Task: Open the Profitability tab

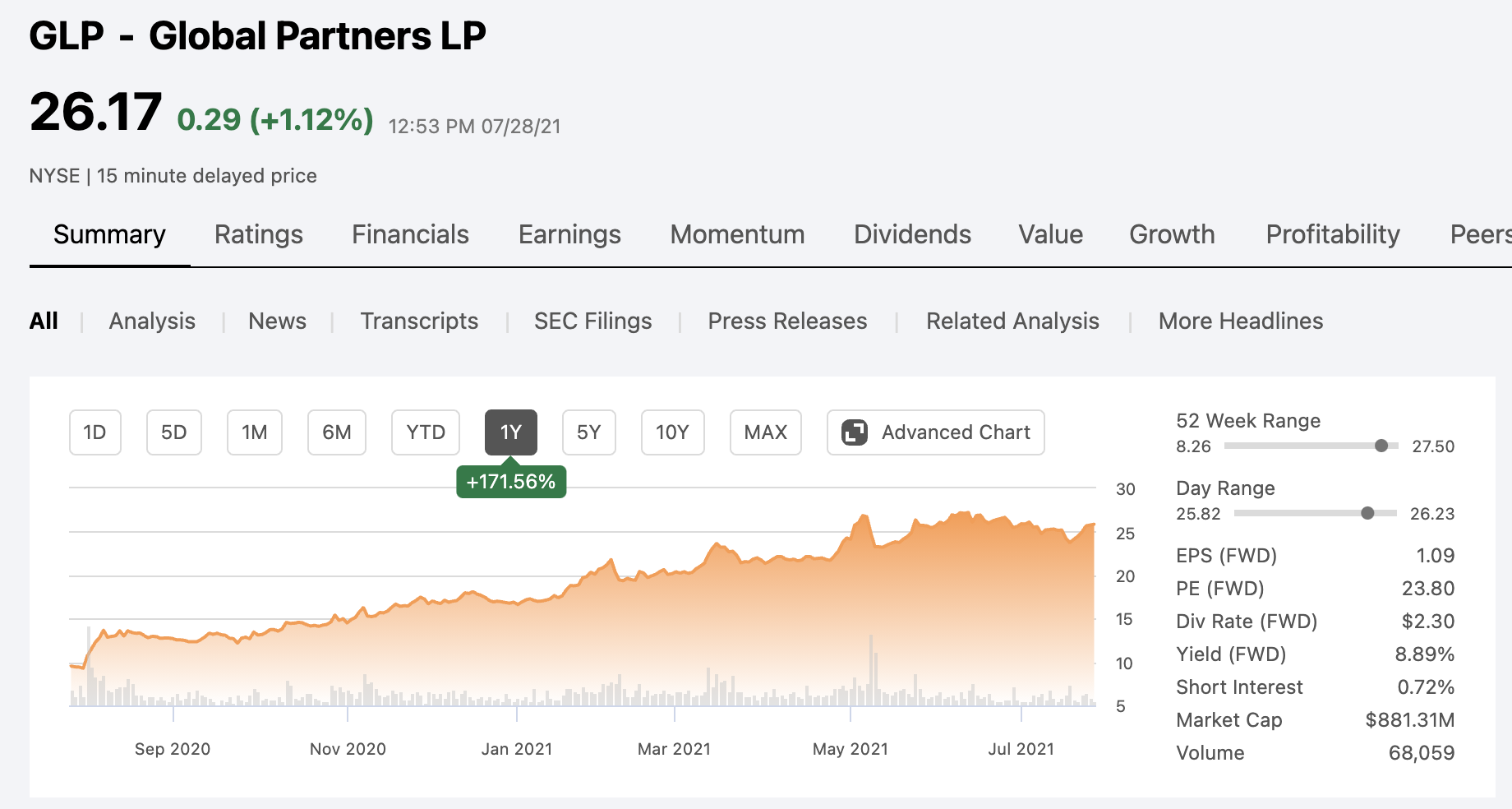Action: [x=1333, y=234]
